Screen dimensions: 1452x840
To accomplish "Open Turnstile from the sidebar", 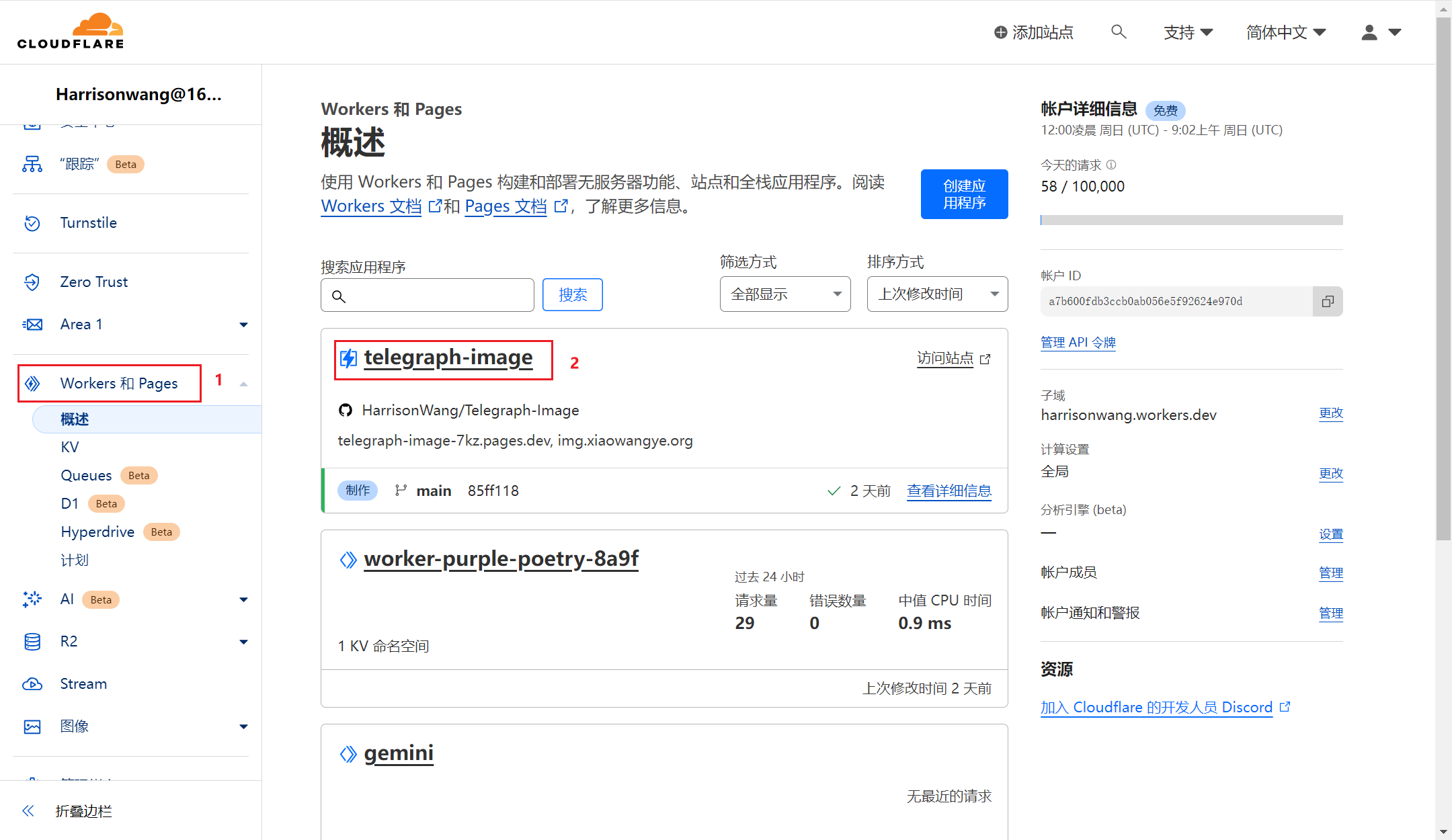I will (x=88, y=223).
